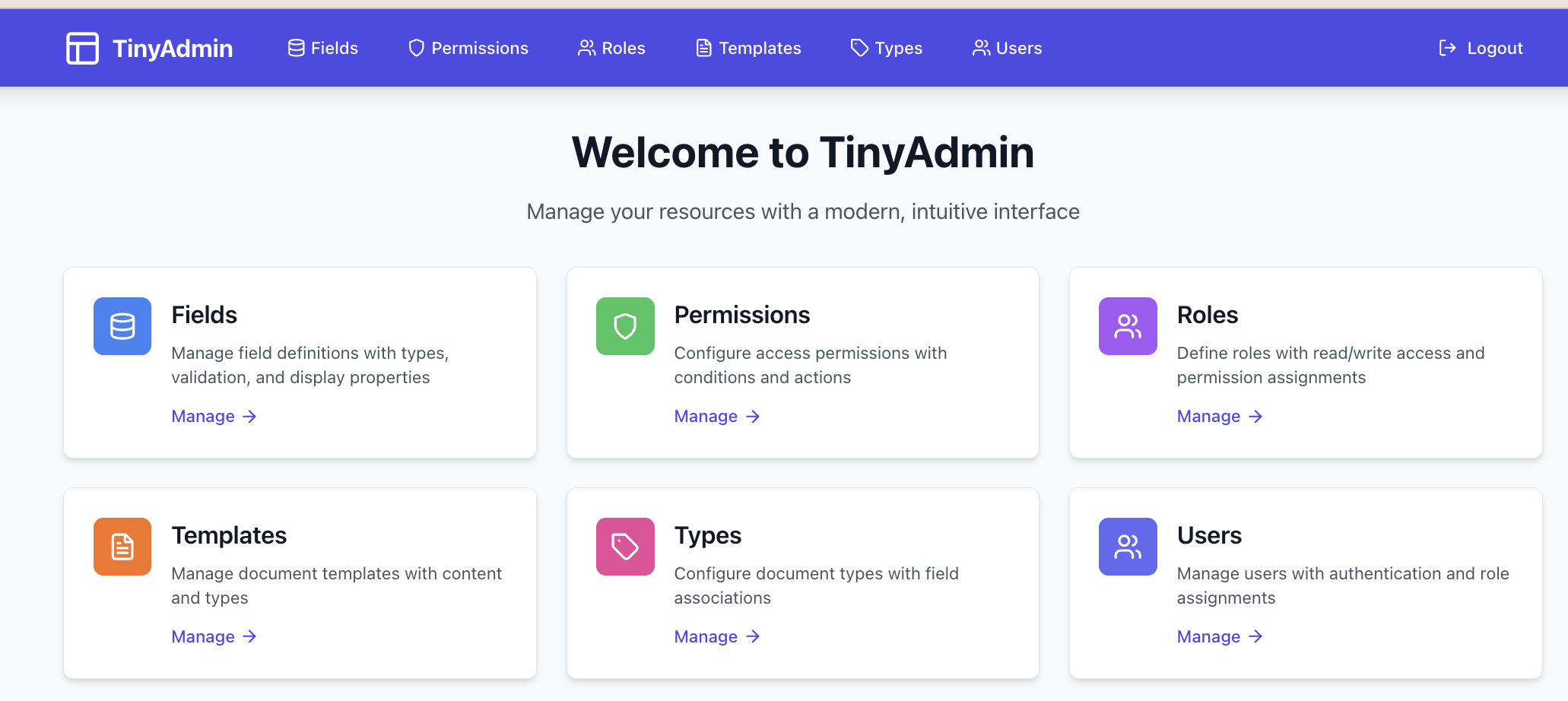The image size is (1568, 701).
Task: Open Users in the navigation bar
Action: (1007, 49)
